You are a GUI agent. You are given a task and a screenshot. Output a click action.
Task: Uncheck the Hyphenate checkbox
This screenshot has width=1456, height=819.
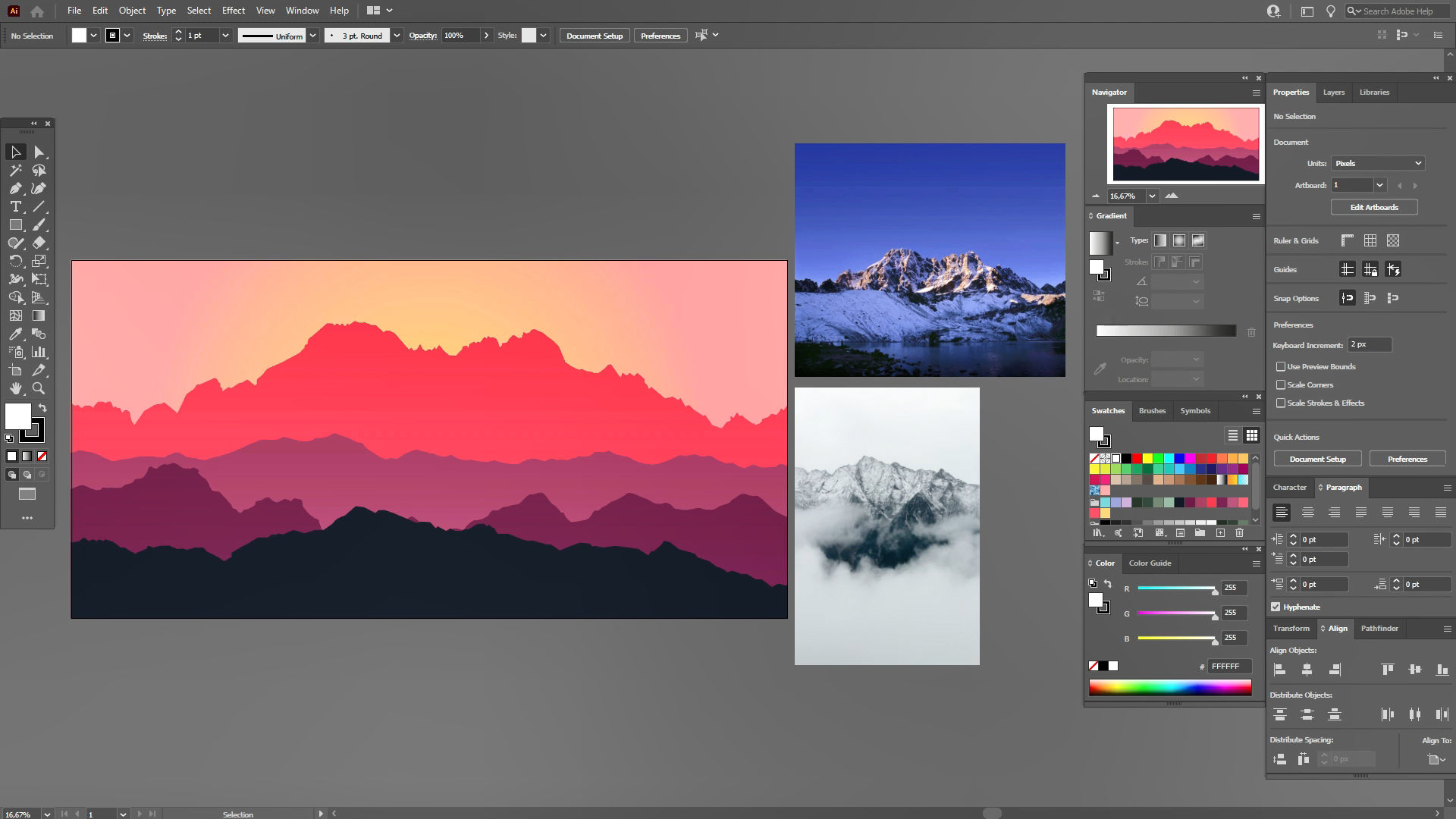[1276, 607]
